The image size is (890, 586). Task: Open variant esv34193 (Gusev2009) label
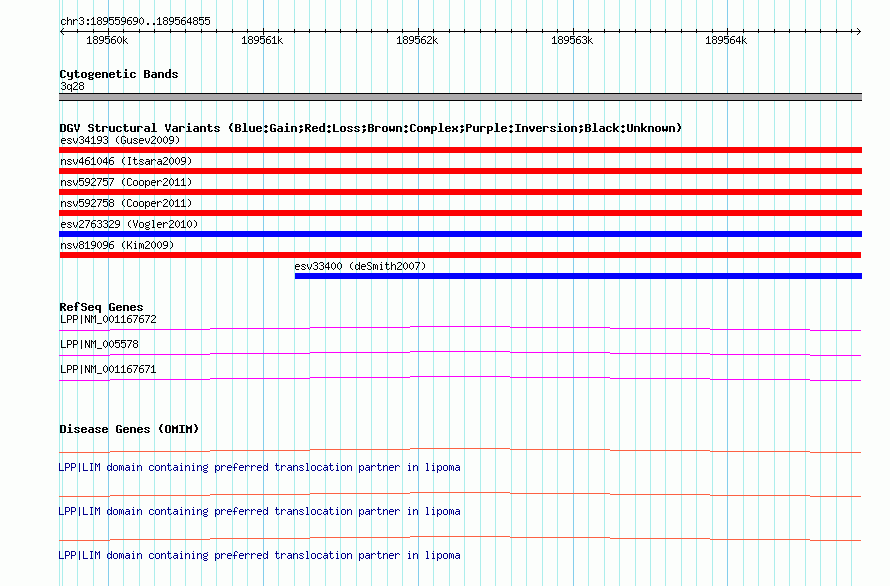(x=120, y=140)
